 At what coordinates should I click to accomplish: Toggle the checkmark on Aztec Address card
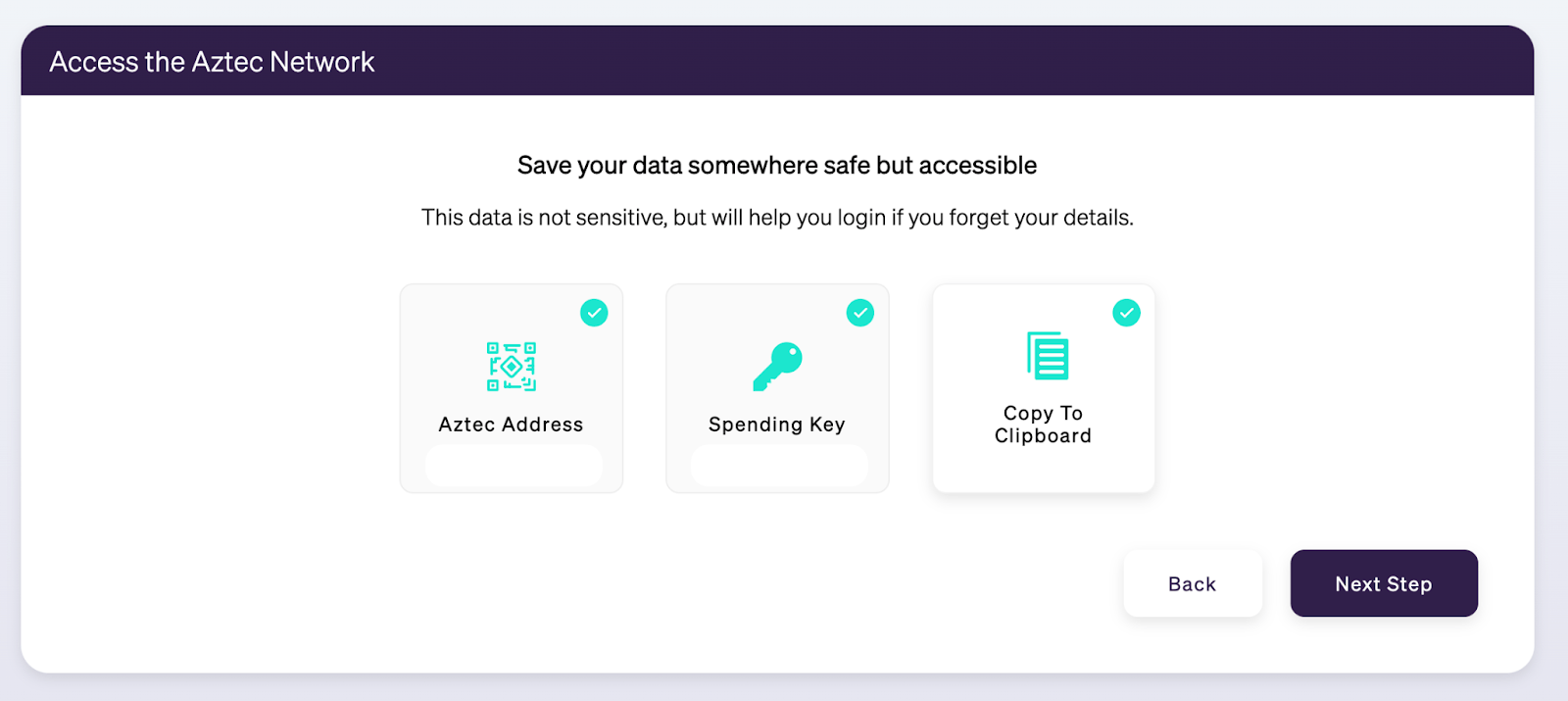[x=594, y=313]
